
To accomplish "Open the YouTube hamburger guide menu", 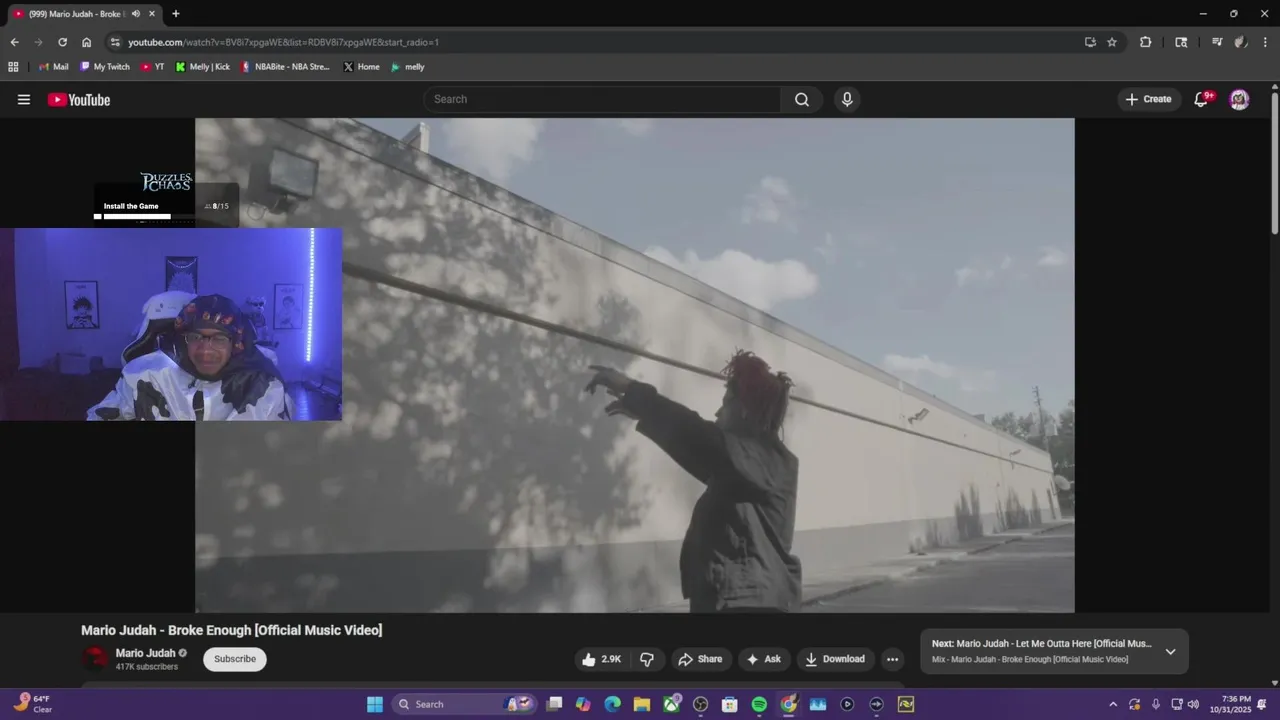I will click(24, 99).
